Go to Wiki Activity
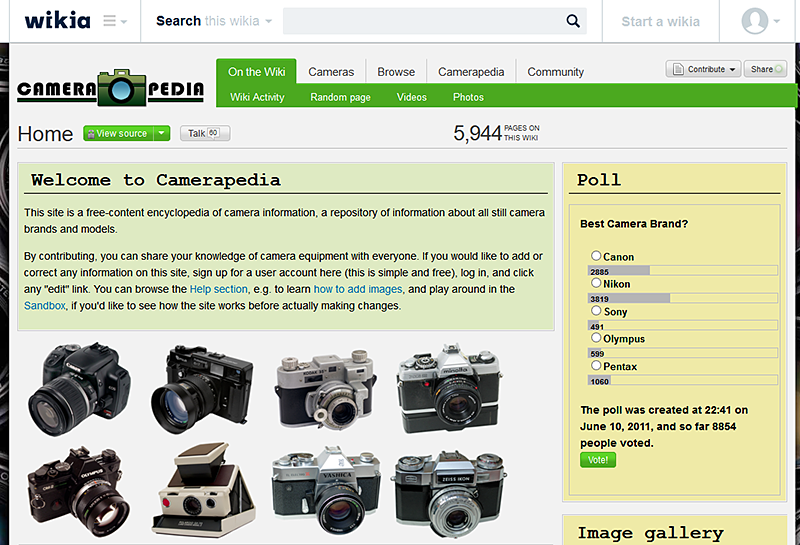The width and height of the screenshot is (800, 545). click(x=257, y=97)
